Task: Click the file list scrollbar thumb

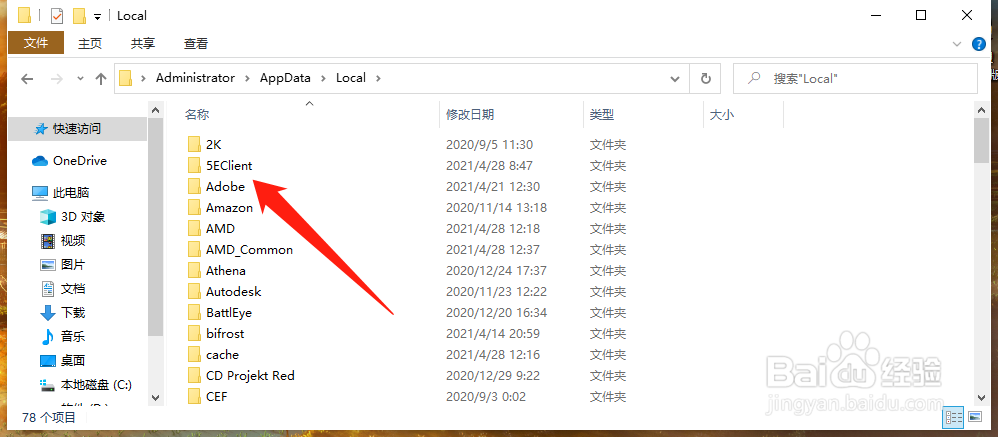Action: point(981,140)
